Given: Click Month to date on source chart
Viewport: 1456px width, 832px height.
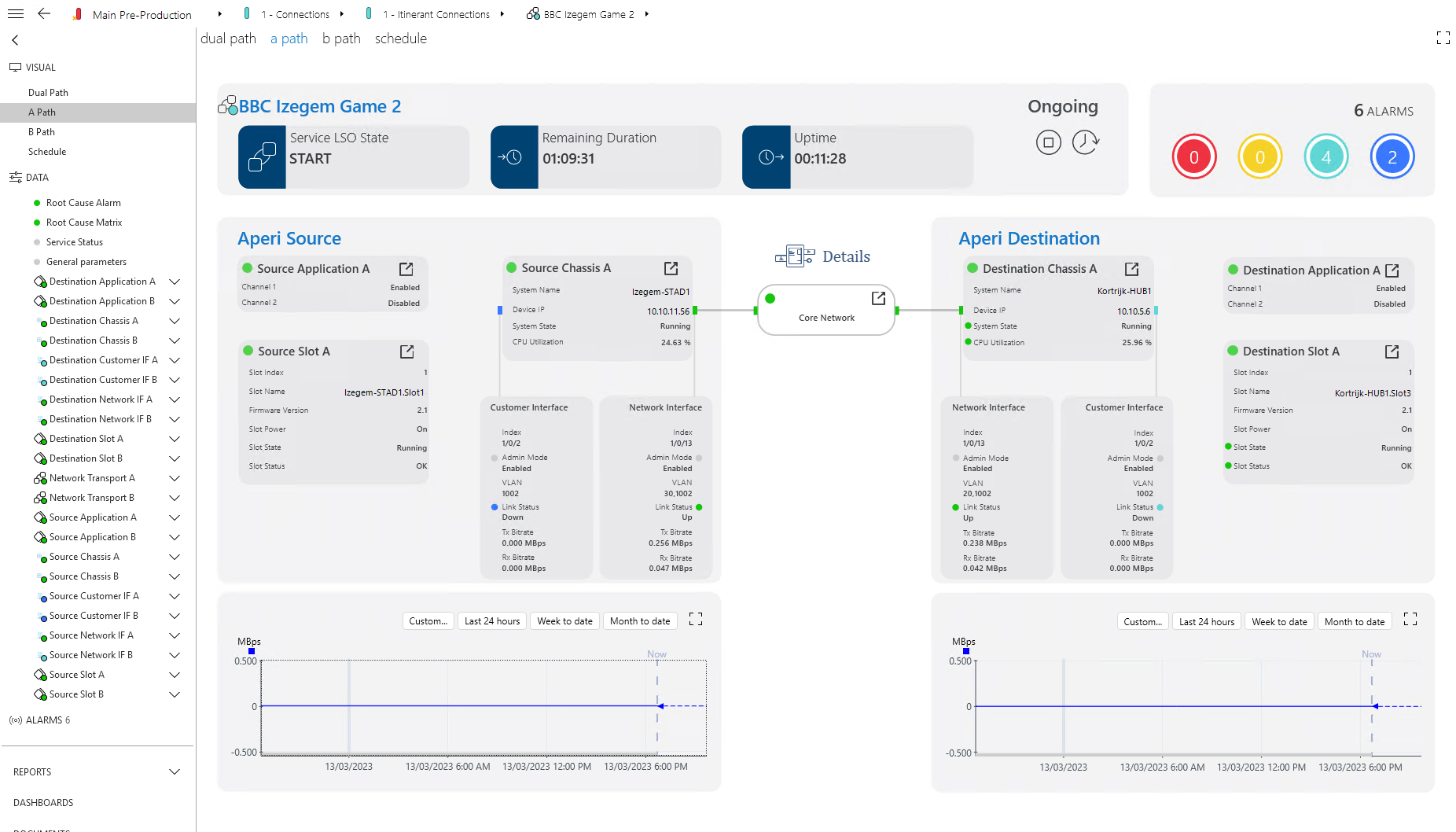Looking at the screenshot, I should (x=640, y=621).
